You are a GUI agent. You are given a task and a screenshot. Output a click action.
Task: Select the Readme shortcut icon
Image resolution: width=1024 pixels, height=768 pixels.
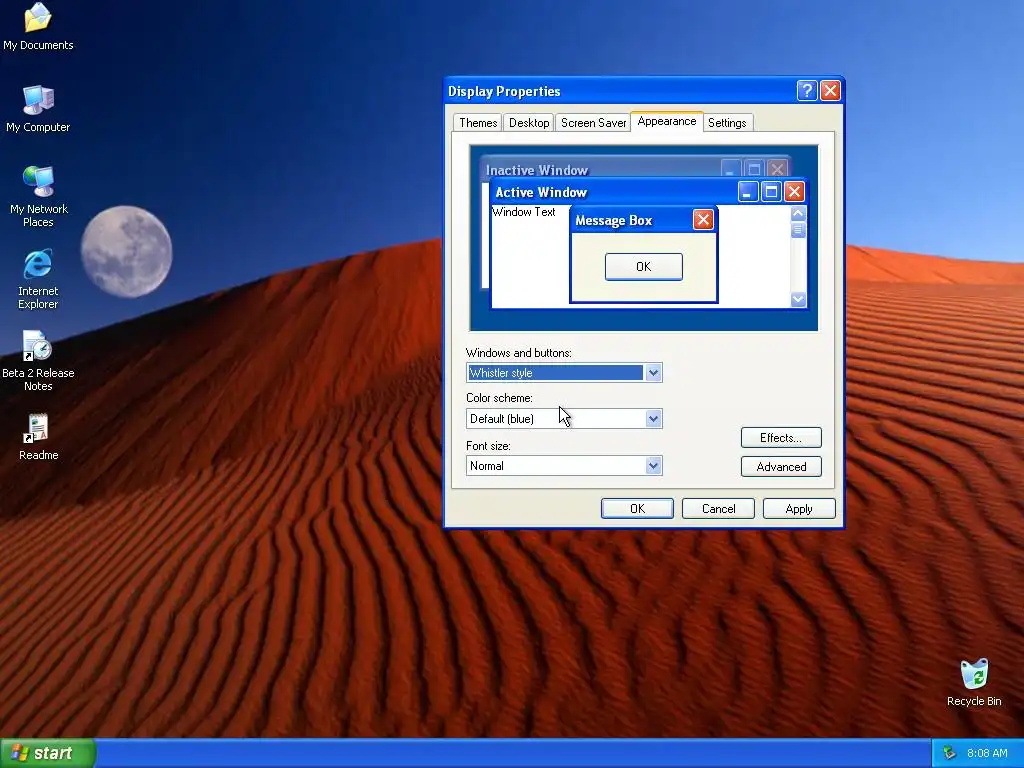pyautogui.click(x=38, y=436)
